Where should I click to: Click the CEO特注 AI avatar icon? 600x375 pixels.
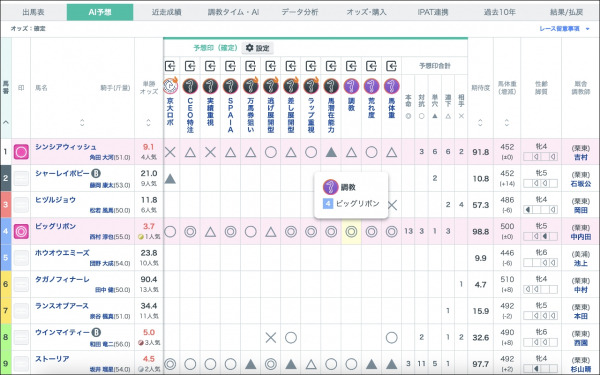click(190, 86)
